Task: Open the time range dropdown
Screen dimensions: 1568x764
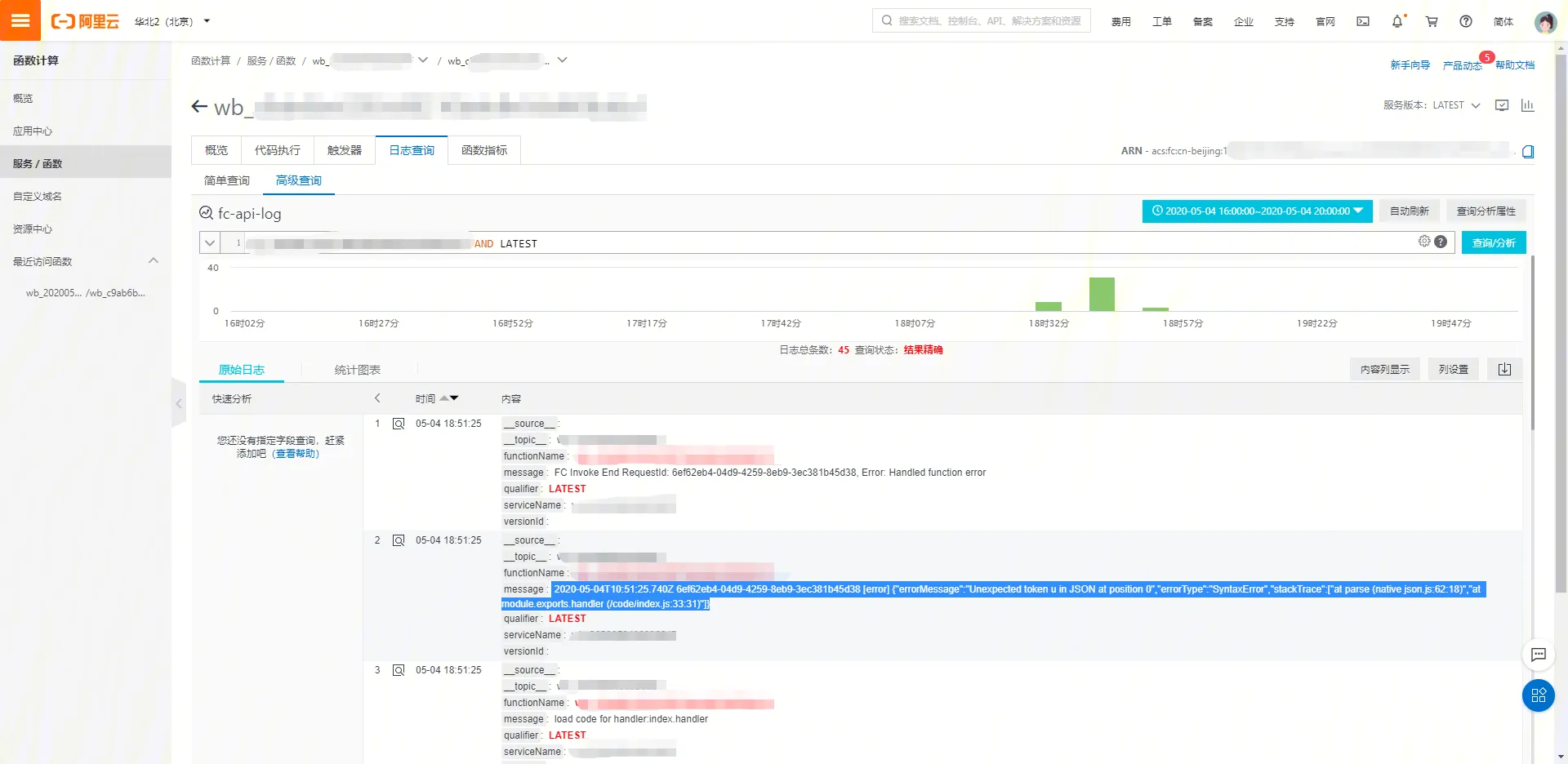Action: click(x=1257, y=211)
